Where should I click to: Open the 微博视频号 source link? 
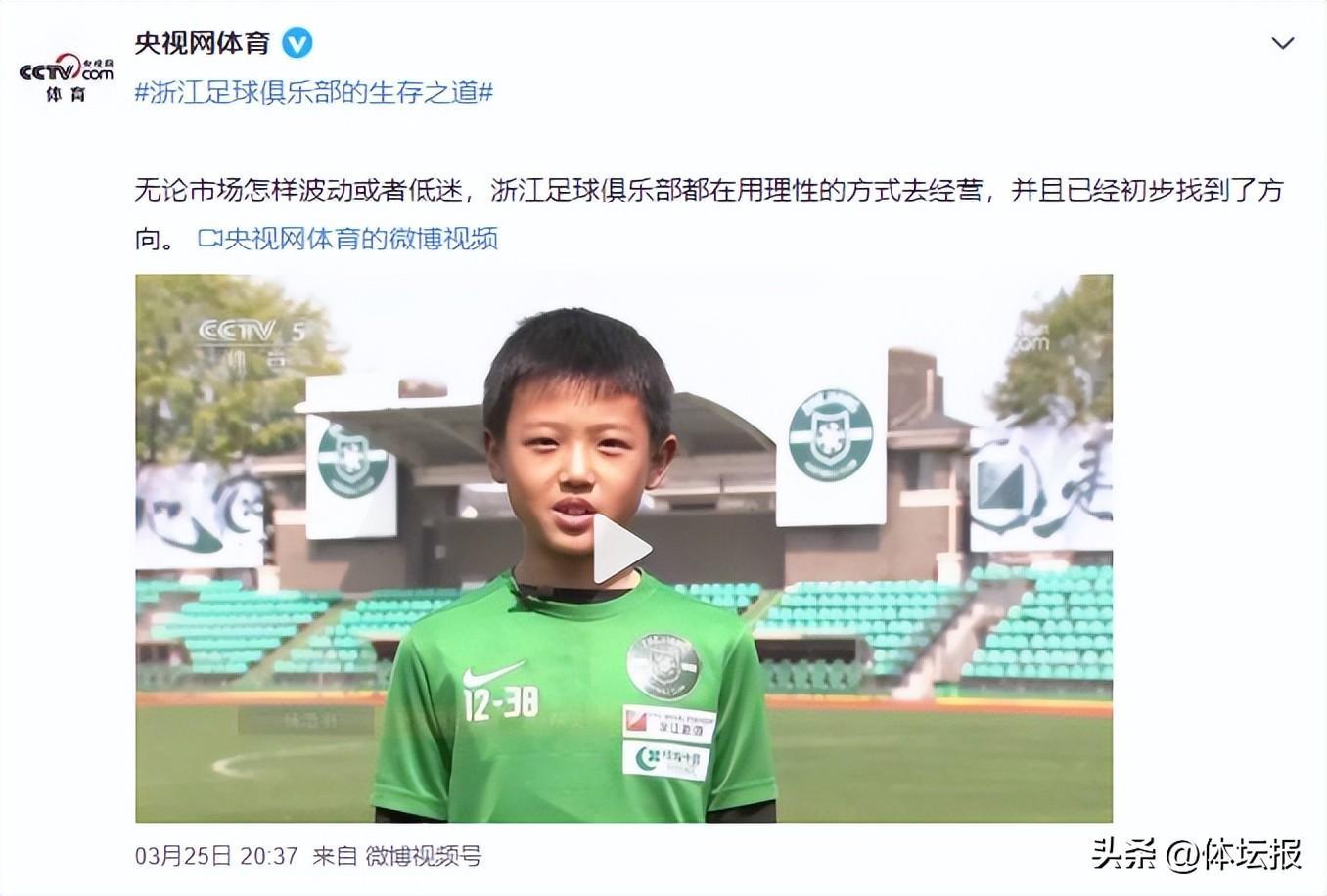pos(424,856)
